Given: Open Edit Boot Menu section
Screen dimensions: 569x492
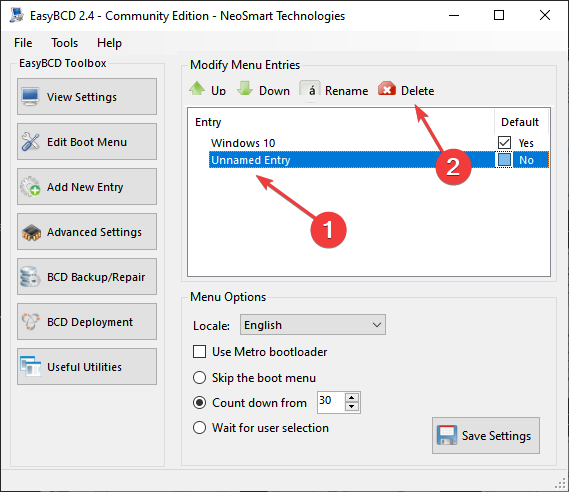Looking at the screenshot, I should click(x=87, y=142).
